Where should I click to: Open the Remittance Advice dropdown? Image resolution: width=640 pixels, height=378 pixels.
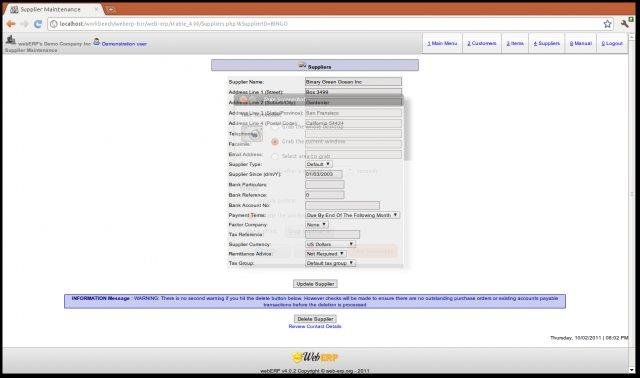pyautogui.click(x=326, y=254)
